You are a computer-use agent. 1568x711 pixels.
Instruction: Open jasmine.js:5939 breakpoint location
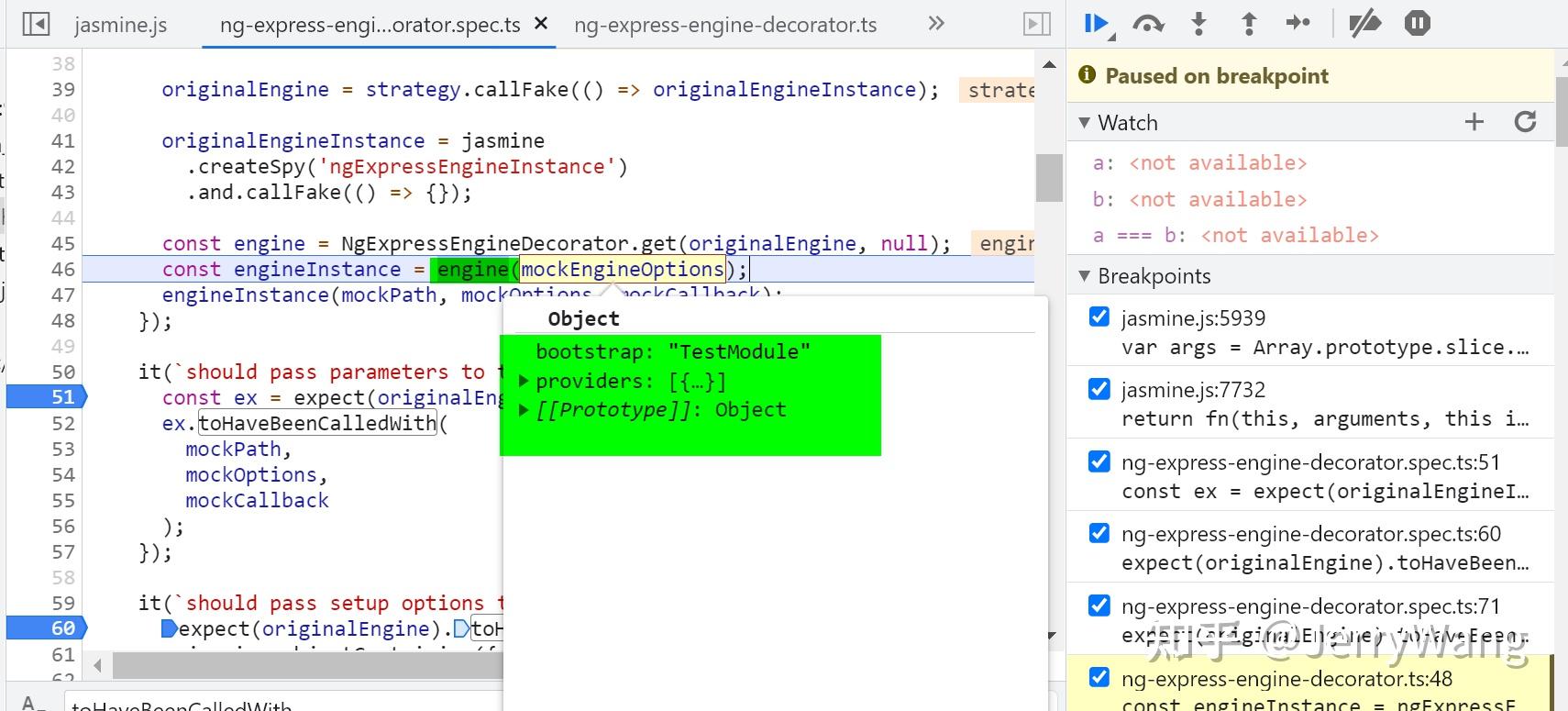(x=1193, y=317)
